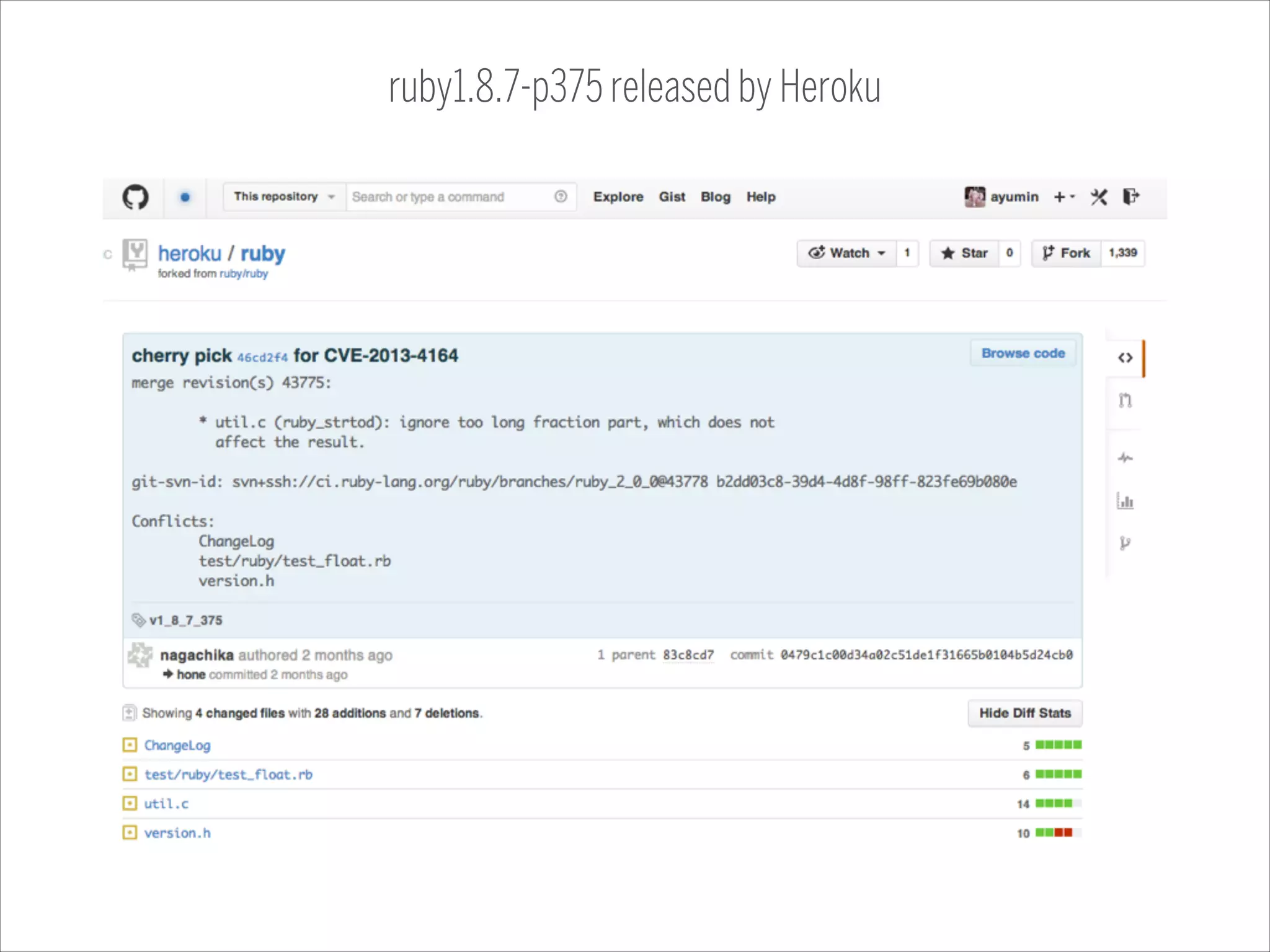
Task: Open the ayumin profile link
Action: click(x=1015, y=196)
